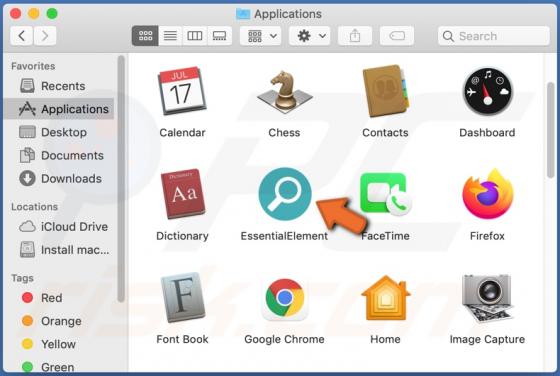This screenshot has width=560, height=376.
Task: Select the EssentialElement magnifier icon
Action: pos(285,194)
